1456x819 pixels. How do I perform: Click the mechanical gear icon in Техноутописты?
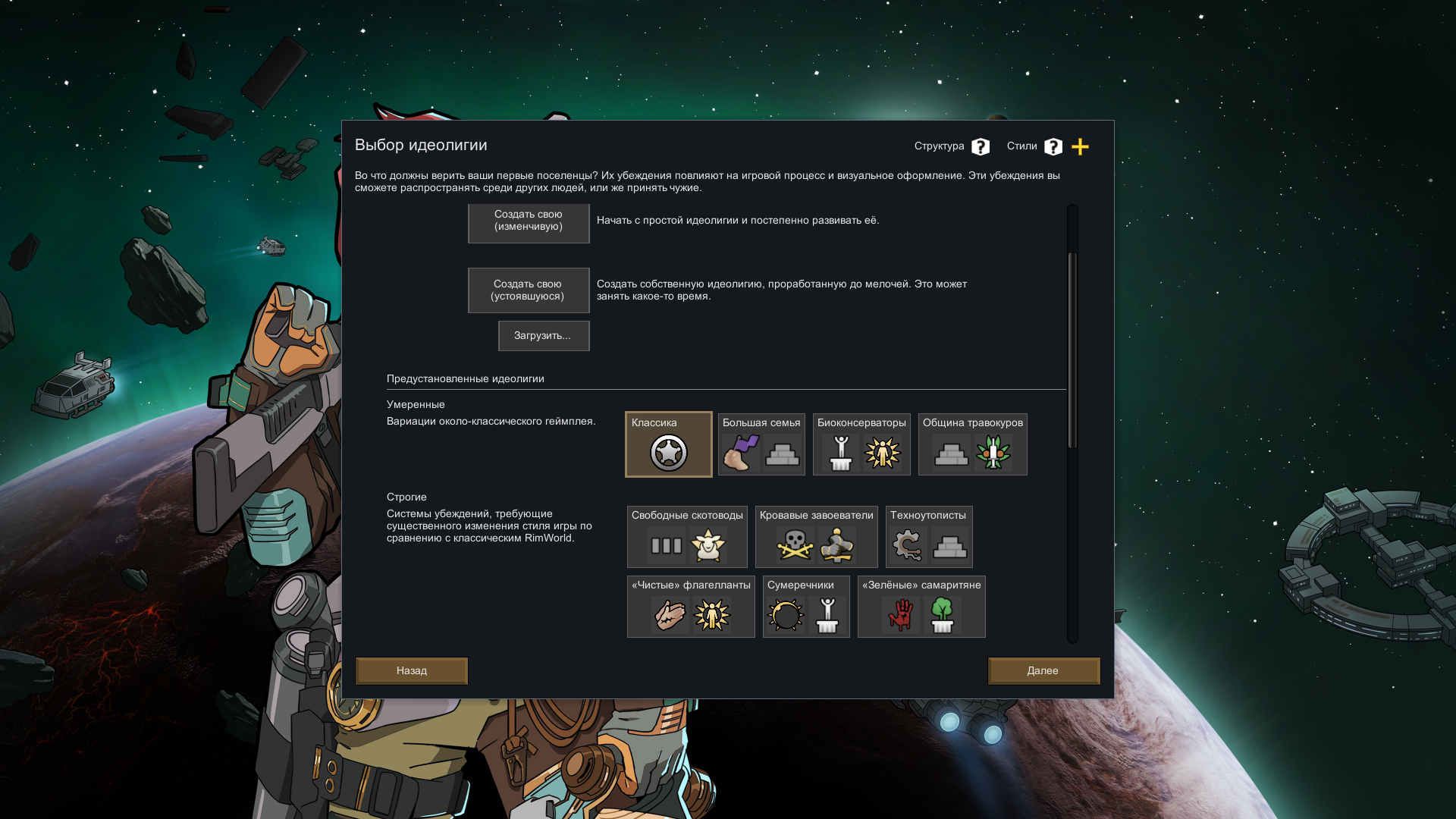pyautogui.click(x=908, y=545)
